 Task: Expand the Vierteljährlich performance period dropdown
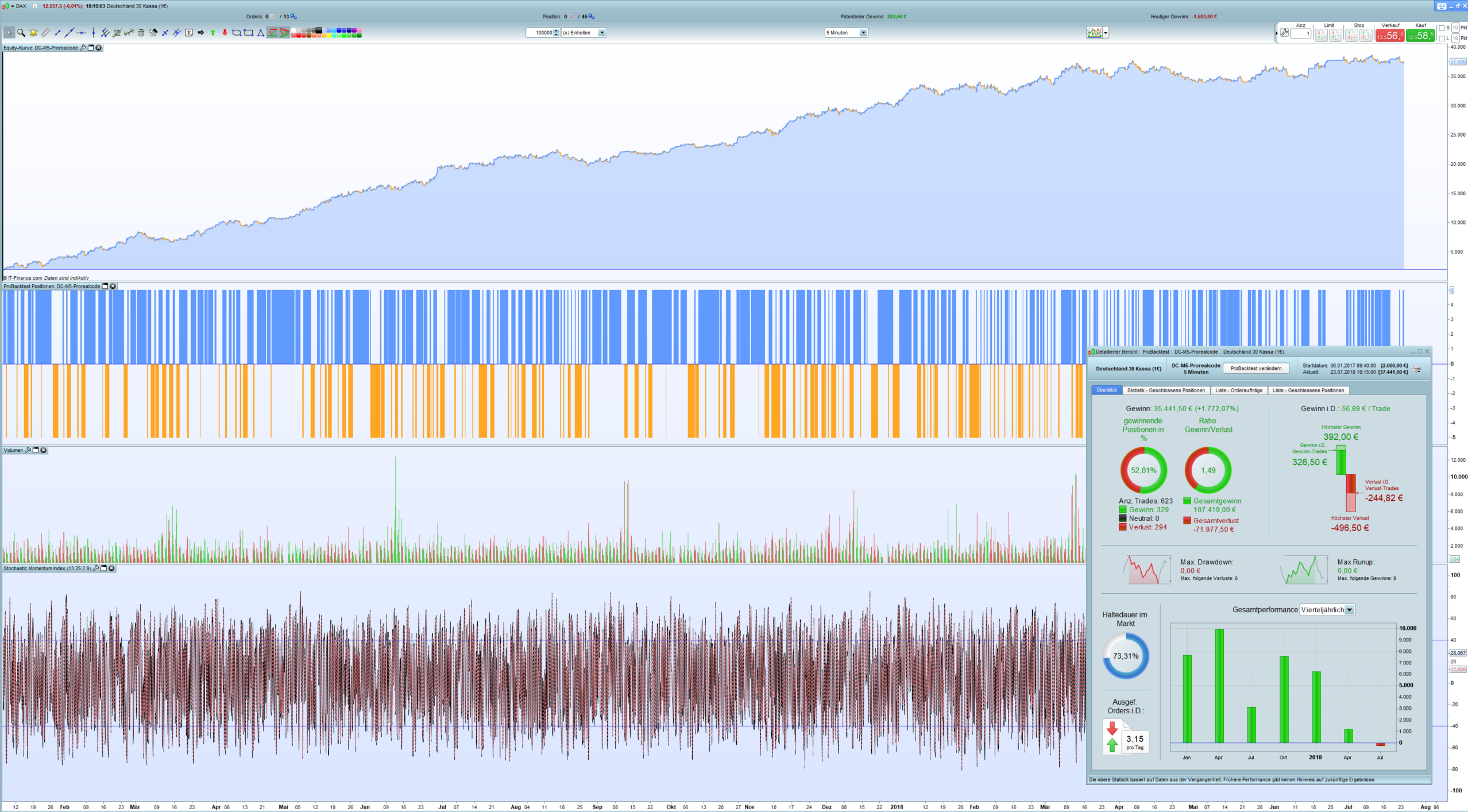1349,610
